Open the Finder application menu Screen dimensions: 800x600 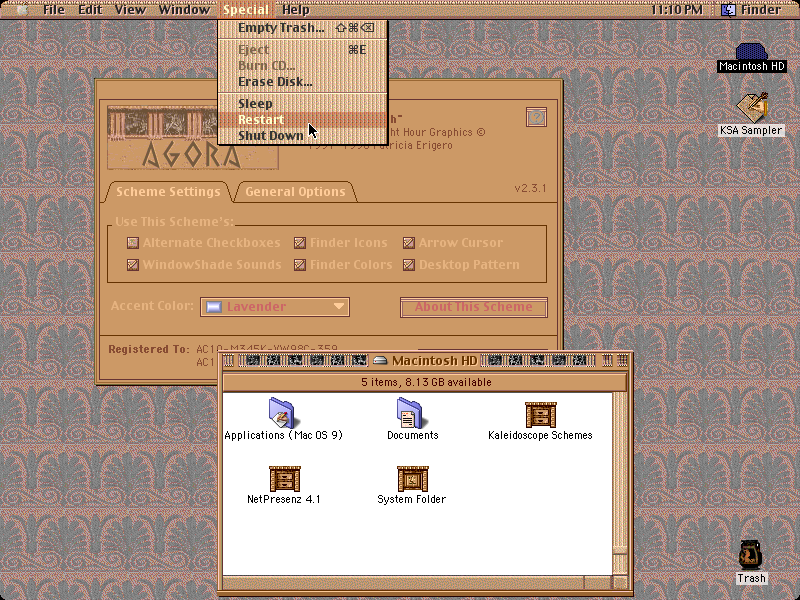pos(752,9)
